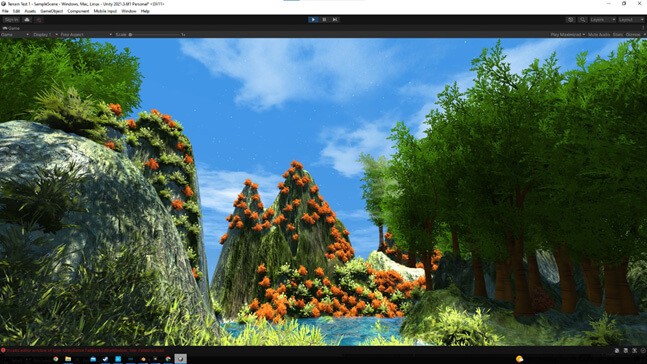Viewport: 647px width, 364px height.
Task: Open the Game view mode dropdown
Action: (15, 35)
